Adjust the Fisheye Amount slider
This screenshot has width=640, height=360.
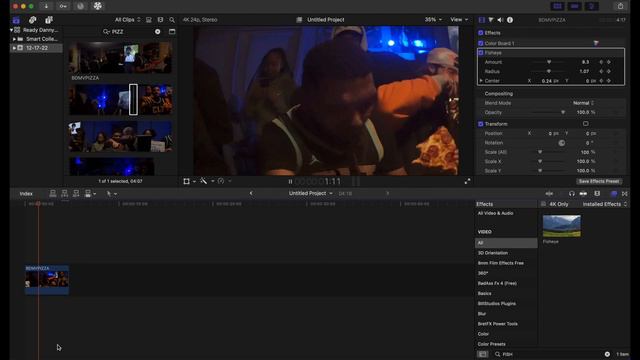pos(549,62)
